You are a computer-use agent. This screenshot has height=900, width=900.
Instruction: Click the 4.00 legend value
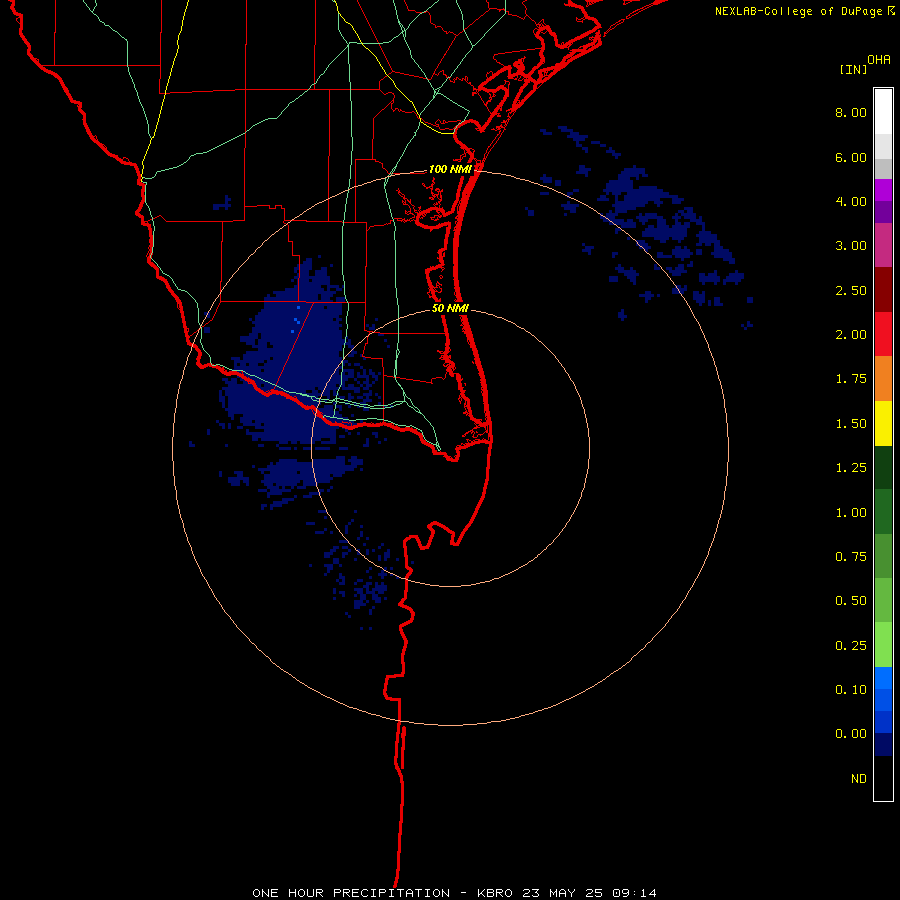click(x=851, y=201)
